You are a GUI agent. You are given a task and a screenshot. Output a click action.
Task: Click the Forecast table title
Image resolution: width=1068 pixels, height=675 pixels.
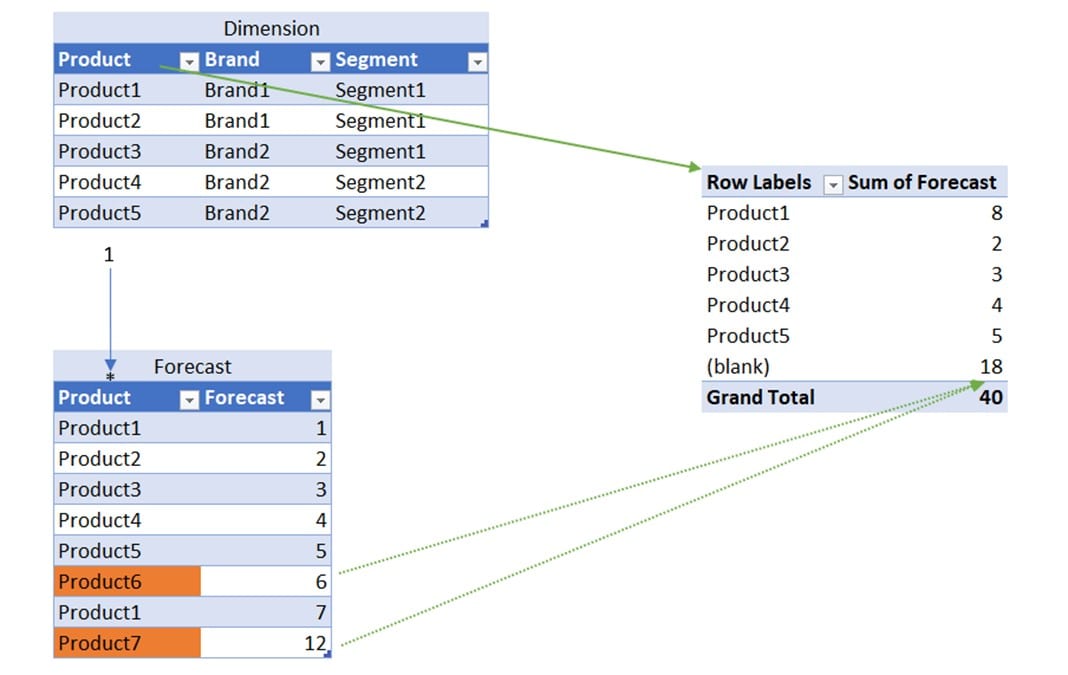(x=193, y=366)
